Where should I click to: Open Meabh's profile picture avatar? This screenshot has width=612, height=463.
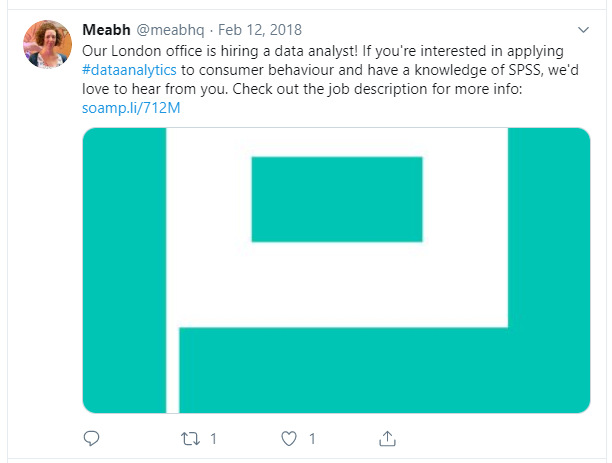point(48,44)
